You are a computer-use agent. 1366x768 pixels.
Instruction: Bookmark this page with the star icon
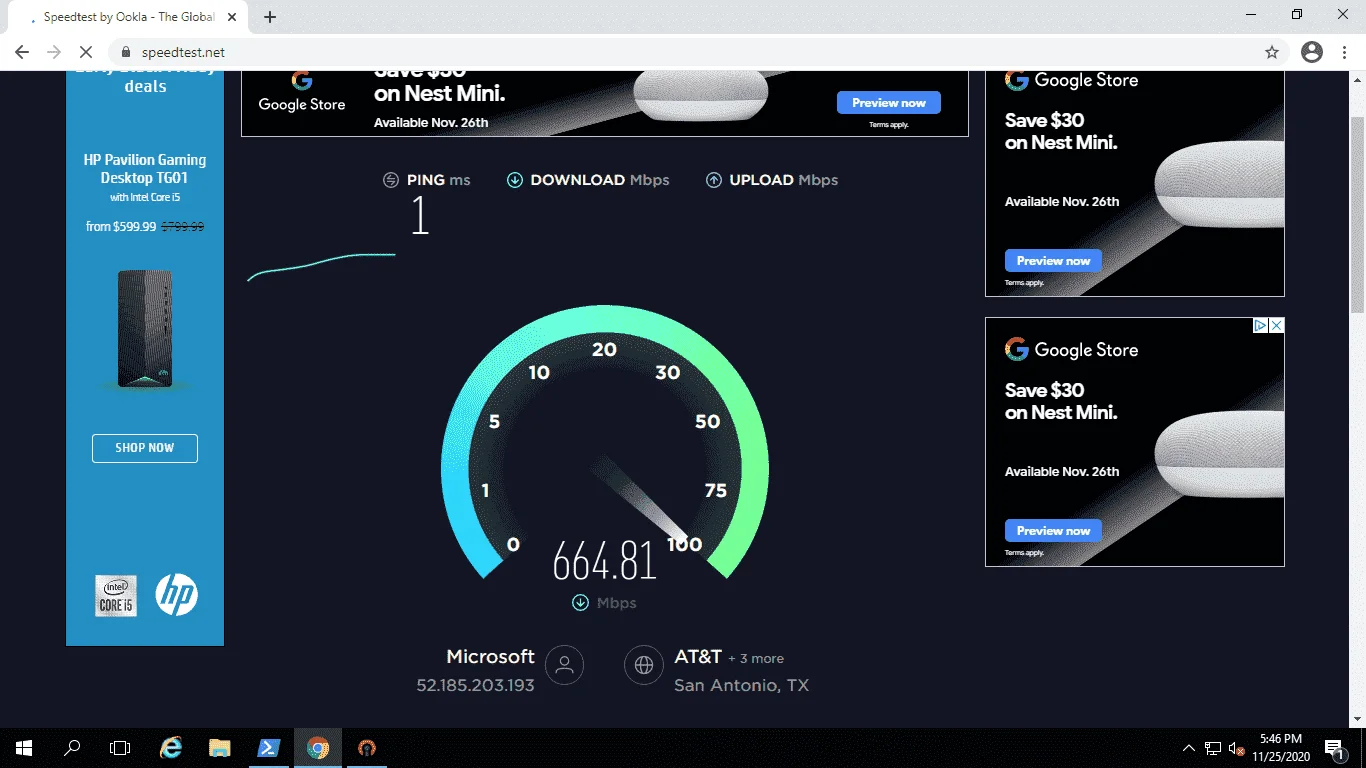[x=1272, y=52]
